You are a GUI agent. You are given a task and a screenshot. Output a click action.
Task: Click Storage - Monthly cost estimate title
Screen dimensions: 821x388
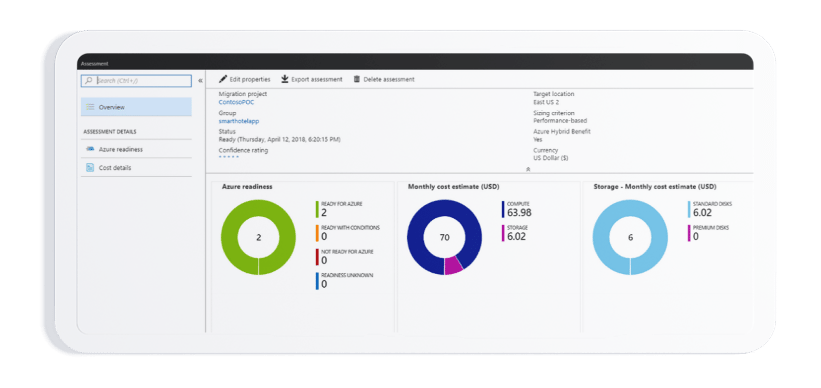pyautogui.click(x=655, y=186)
